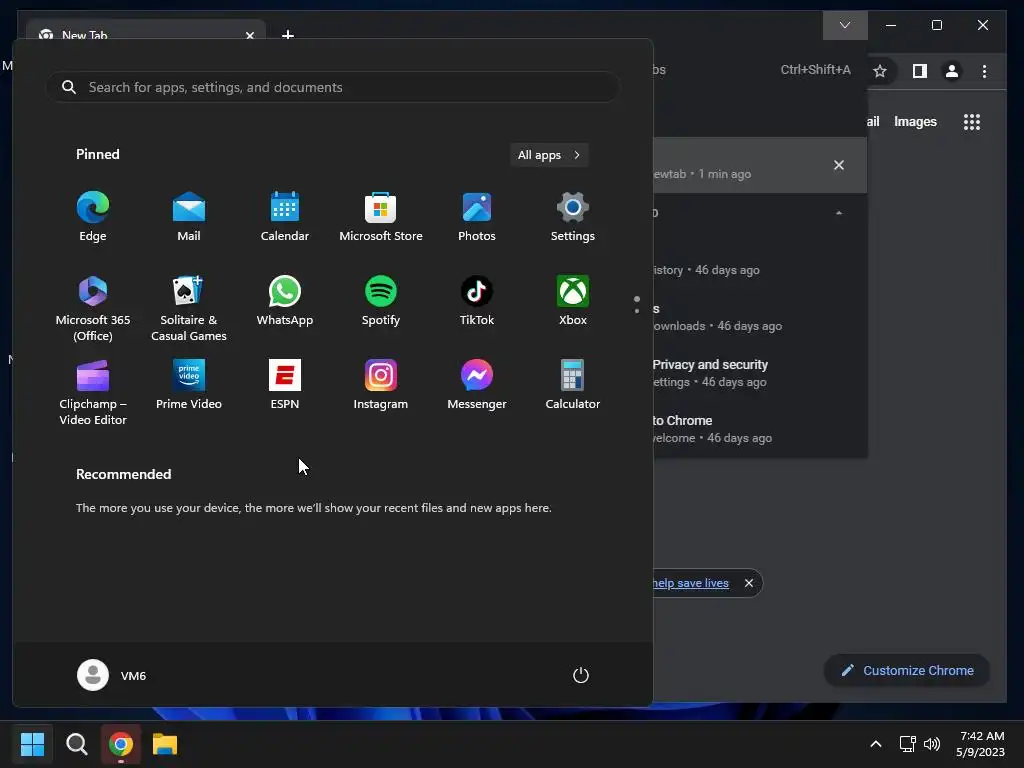The width and height of the screenshot is (1024, 768).
Task: Open the history entry from 46 days ago
Action: (x=760, y=262)
